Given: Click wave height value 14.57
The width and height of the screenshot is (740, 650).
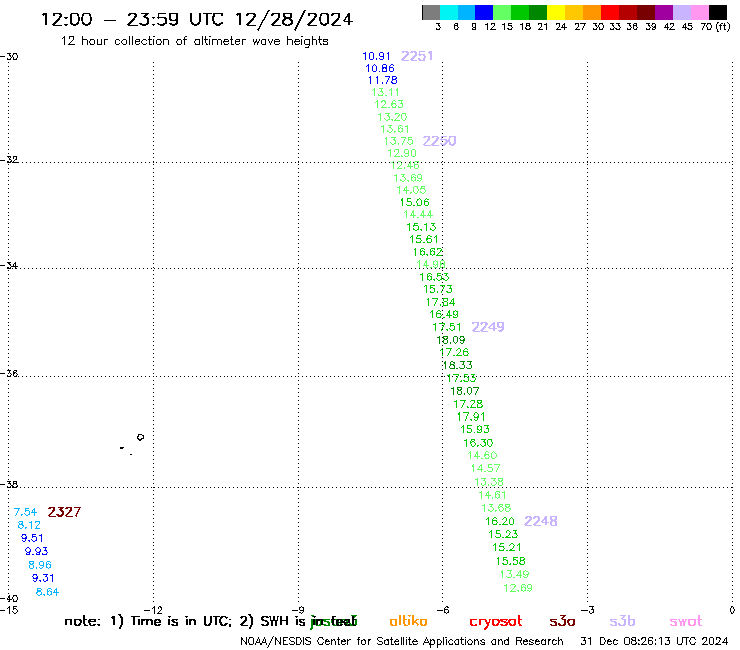Looking at the screenshot, I should (x=485, y=468).
